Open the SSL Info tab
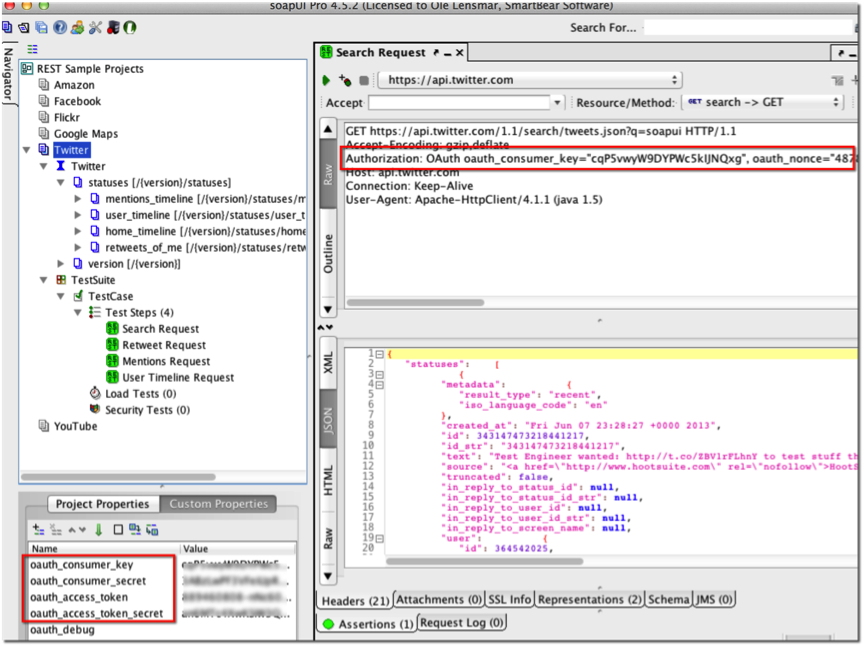Screen dimensions: 865x647 pyautogui.click(x=510, y=599)
